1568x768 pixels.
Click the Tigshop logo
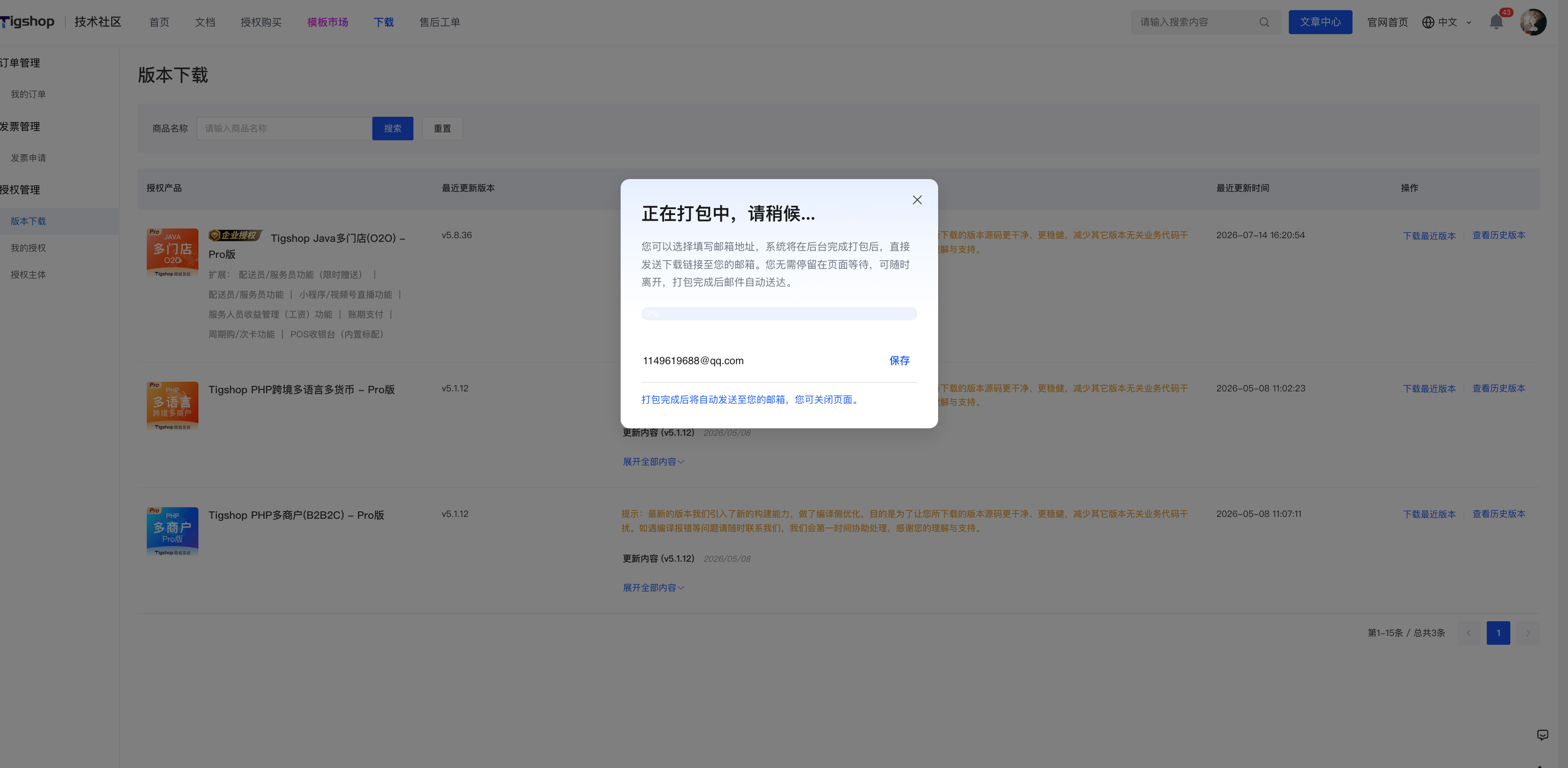point(27,21)
